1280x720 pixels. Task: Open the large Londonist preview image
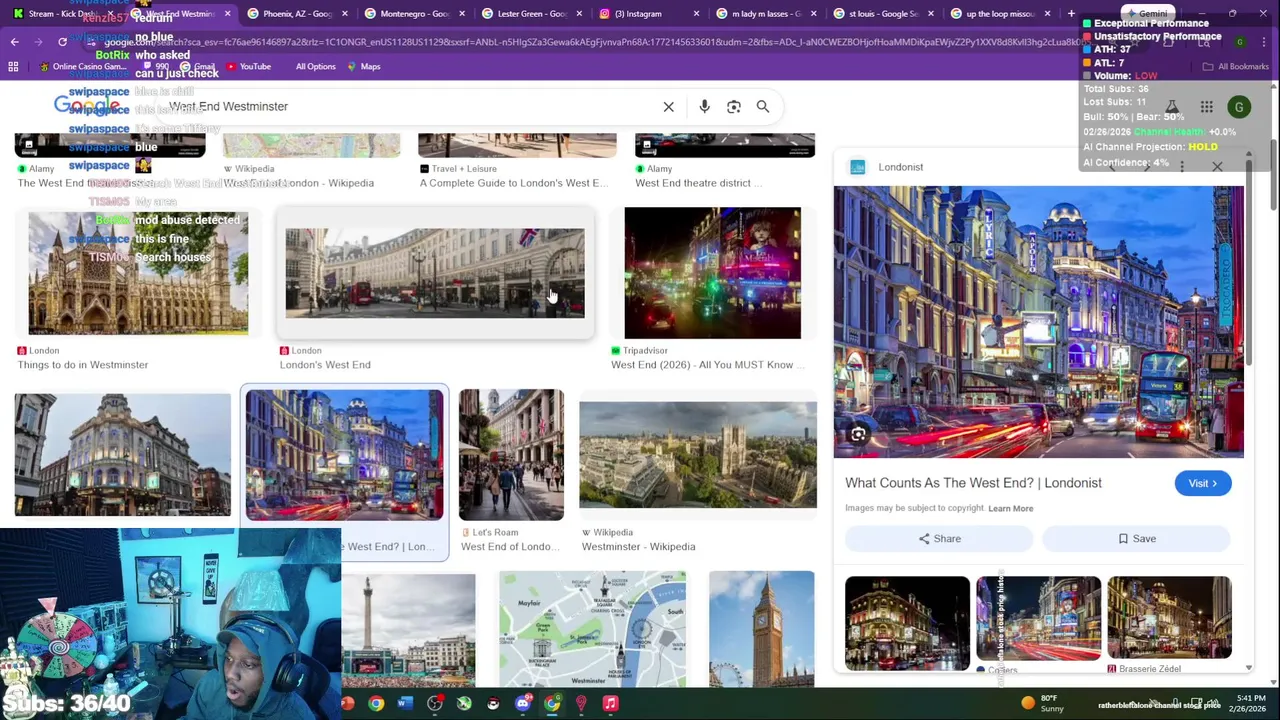click(x=1038, y=322)
